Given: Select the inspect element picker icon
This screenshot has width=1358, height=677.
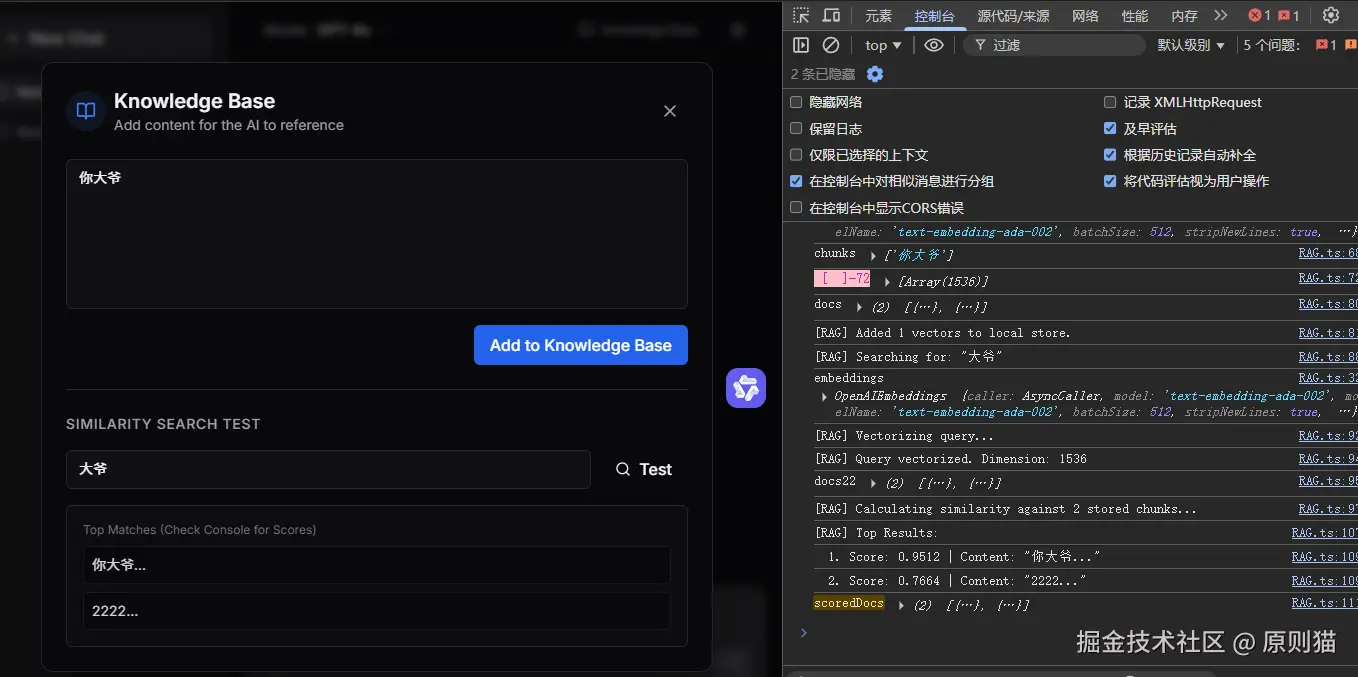Looking at the screenshot, I should tap(801, 15).
